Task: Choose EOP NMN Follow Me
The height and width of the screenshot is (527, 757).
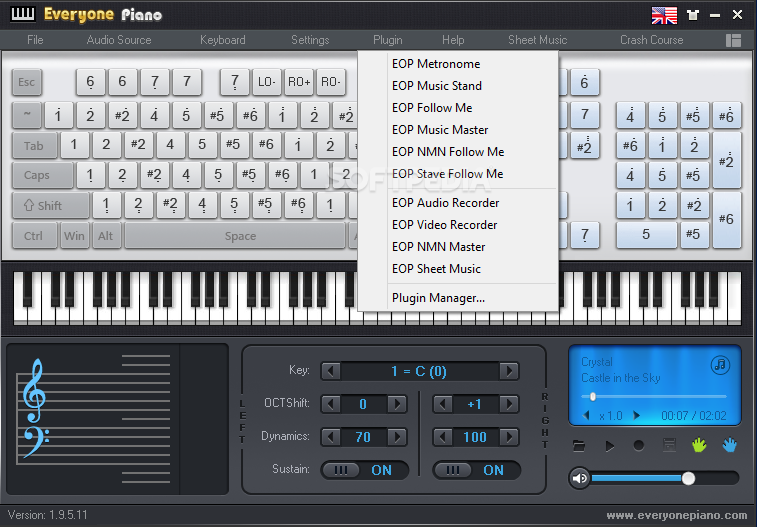Action: [459, 152]
